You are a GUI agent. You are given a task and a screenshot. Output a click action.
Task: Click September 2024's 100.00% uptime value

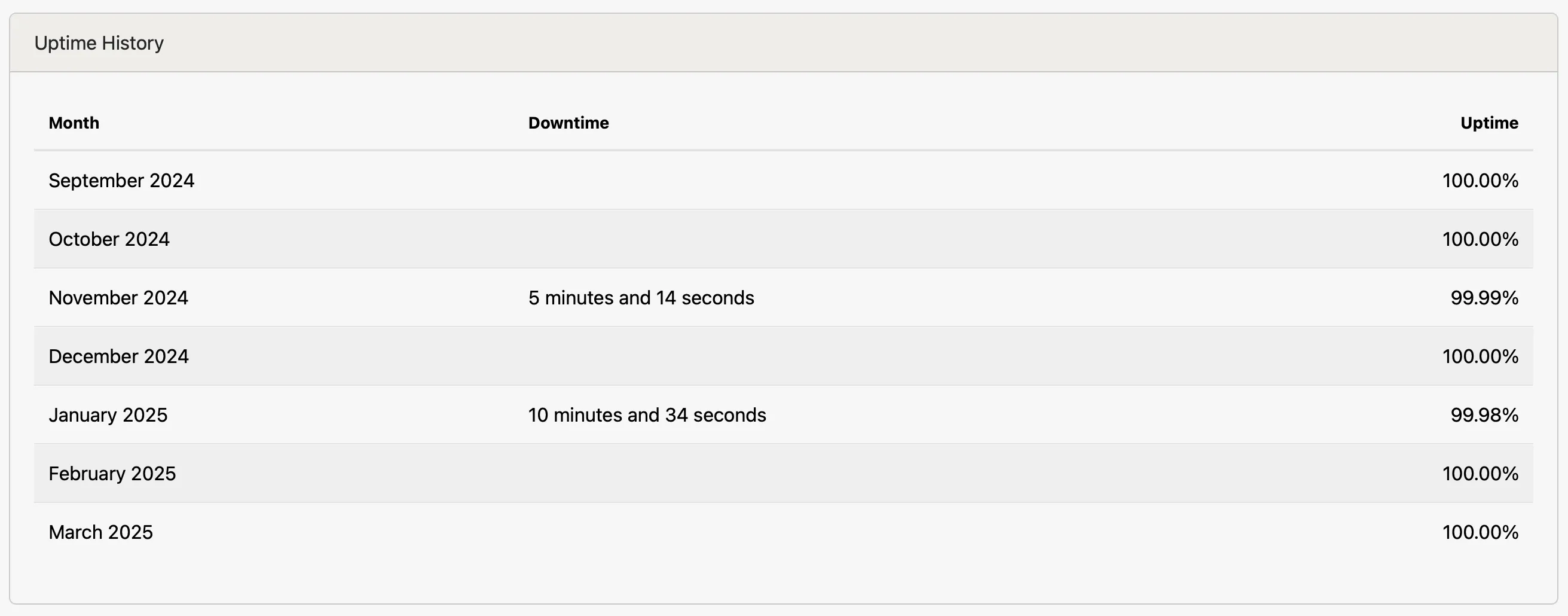click(1480, 181)
